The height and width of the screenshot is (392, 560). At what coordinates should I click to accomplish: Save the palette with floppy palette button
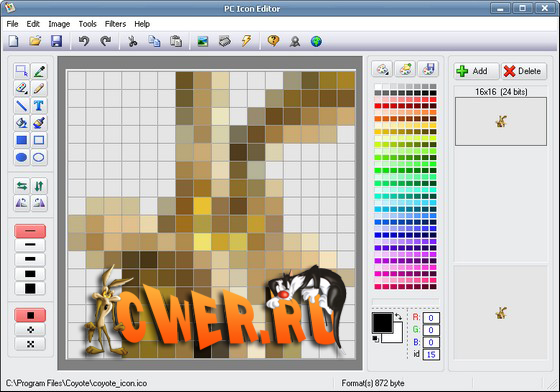click(x=428, y=69)
